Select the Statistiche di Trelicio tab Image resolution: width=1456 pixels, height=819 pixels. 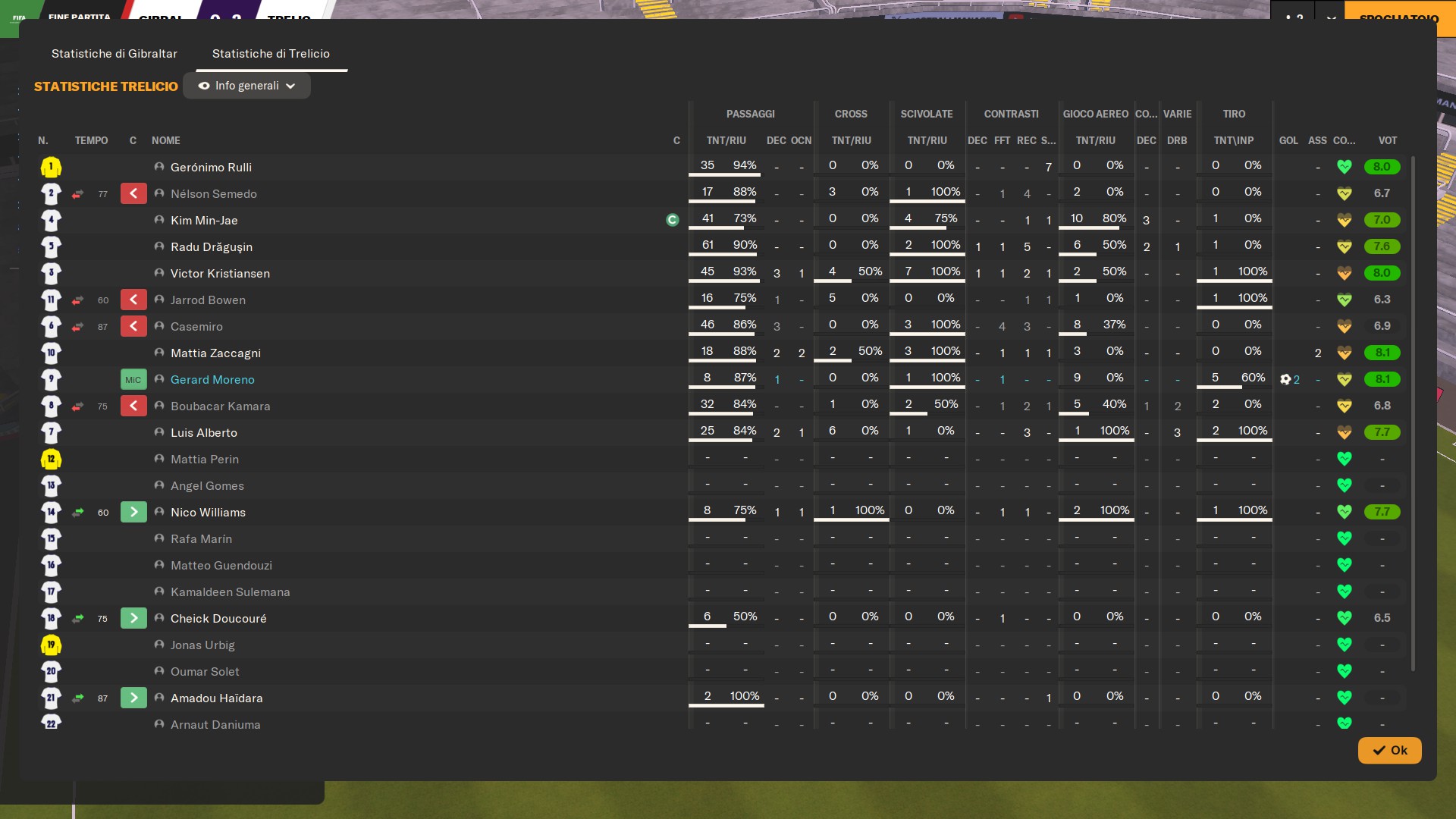point(271,54)
